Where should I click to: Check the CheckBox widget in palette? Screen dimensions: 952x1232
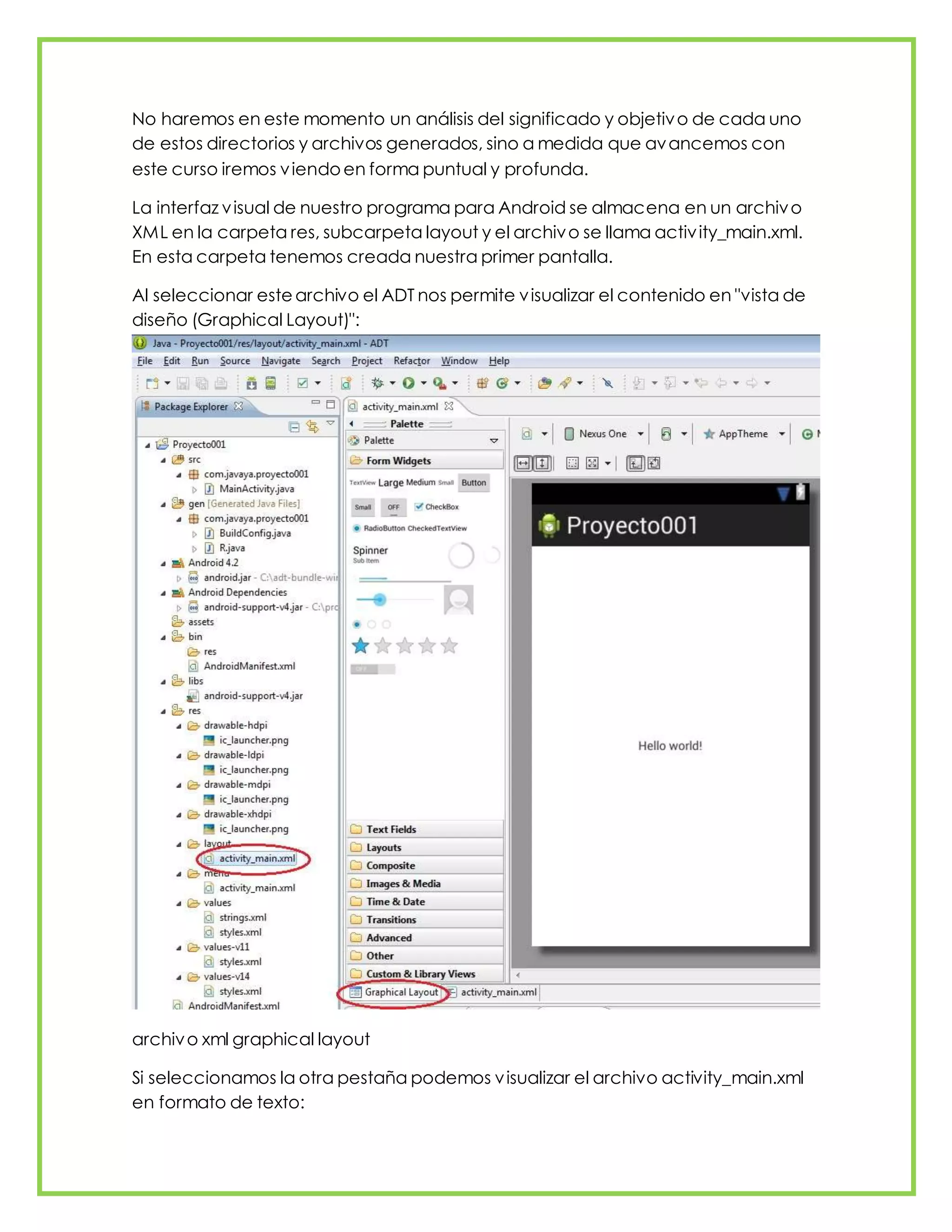click(436, 507)
